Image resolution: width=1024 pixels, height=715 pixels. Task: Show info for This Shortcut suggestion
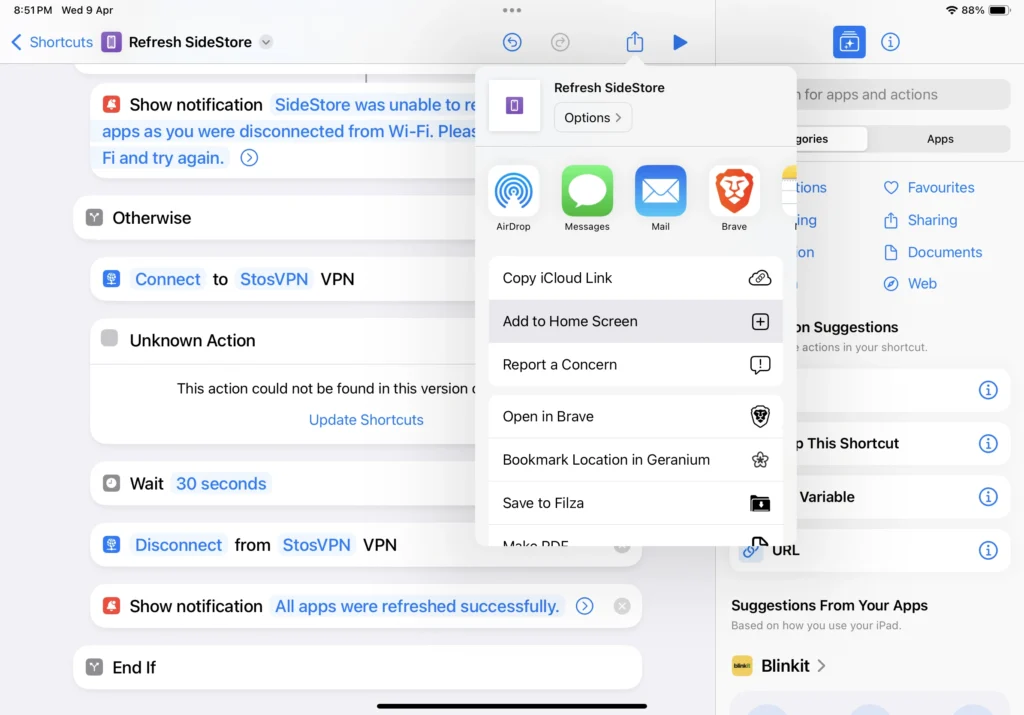[988, 443]
